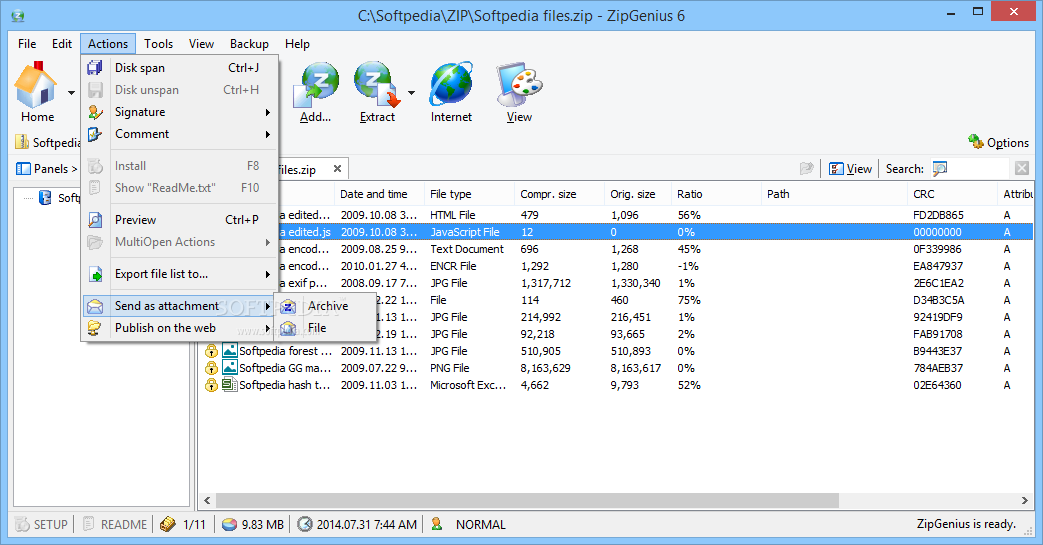Clear the search with X button
The image size is (1043, 545).
coord(1022,169)
